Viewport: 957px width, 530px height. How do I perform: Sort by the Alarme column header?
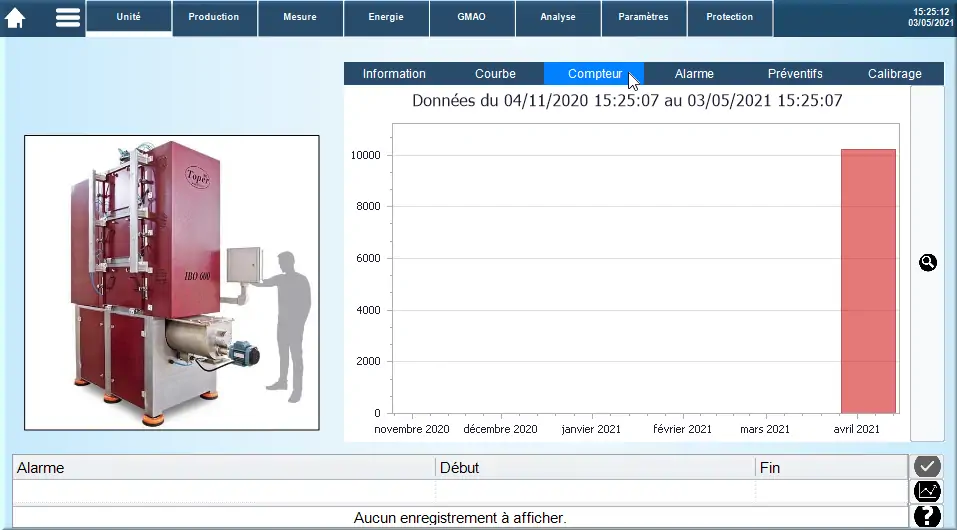click(x=224, y=468)
